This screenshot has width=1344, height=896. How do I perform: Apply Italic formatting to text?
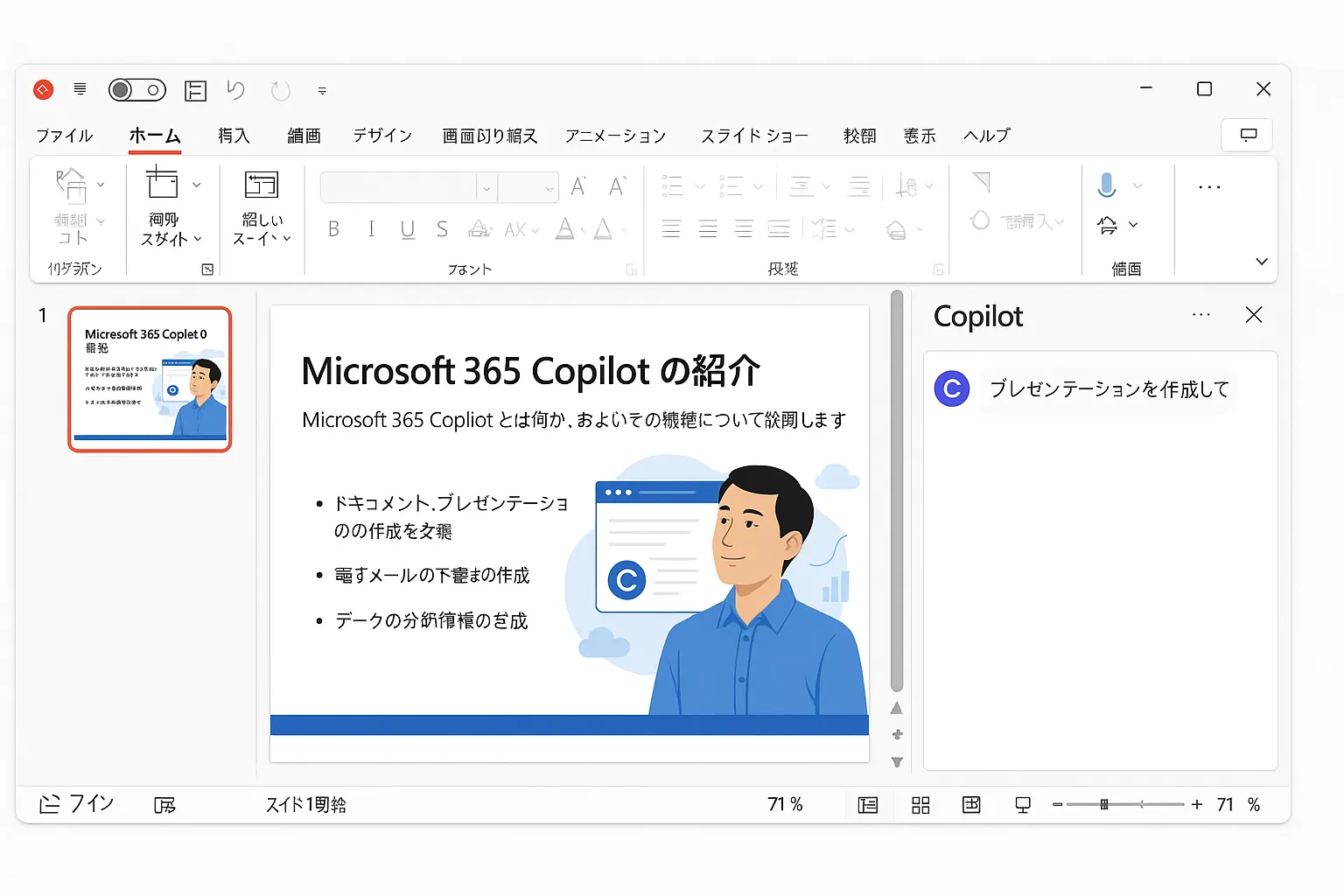coord(371,229)
